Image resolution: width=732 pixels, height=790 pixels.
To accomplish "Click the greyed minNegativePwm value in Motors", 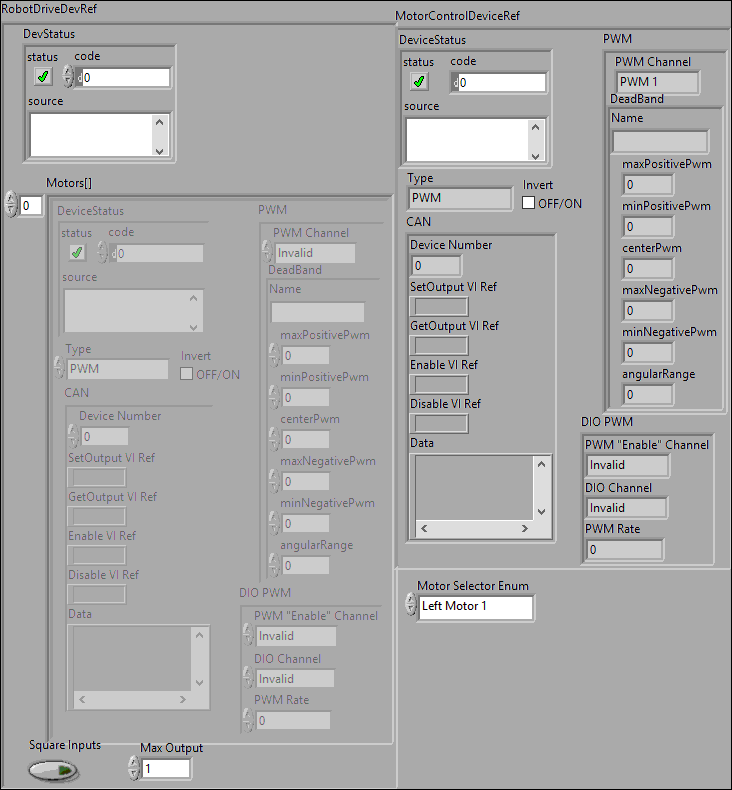I will (306, 524).
